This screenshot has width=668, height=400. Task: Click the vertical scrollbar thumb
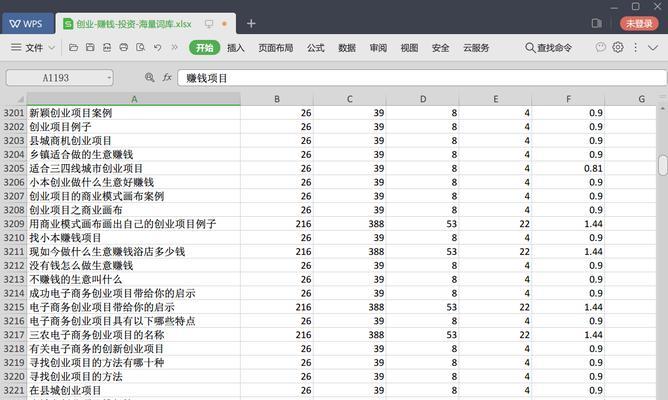(x=662, y=165)
